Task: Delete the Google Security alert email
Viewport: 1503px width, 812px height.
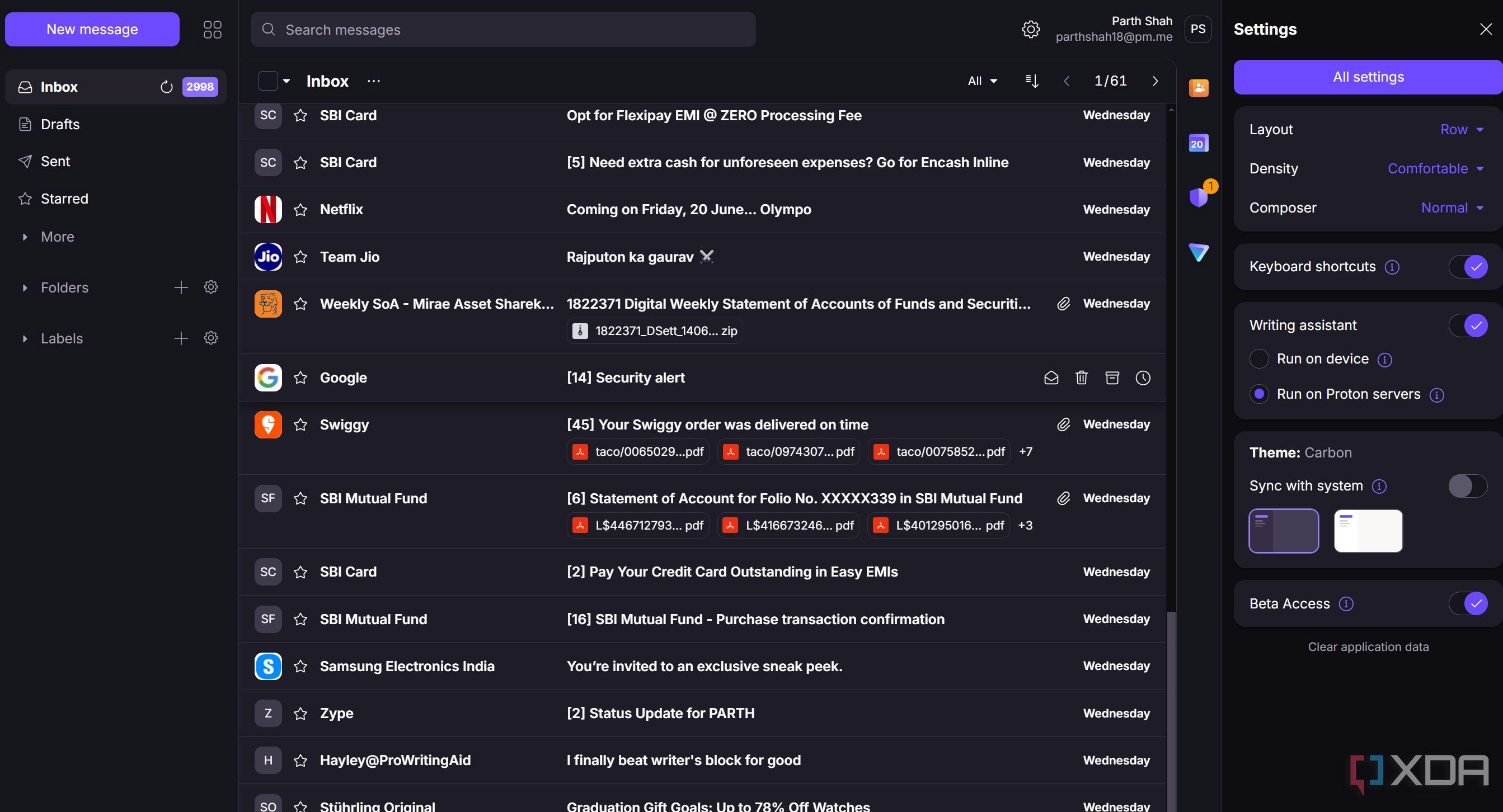Action: click(x=1081, y=377)
